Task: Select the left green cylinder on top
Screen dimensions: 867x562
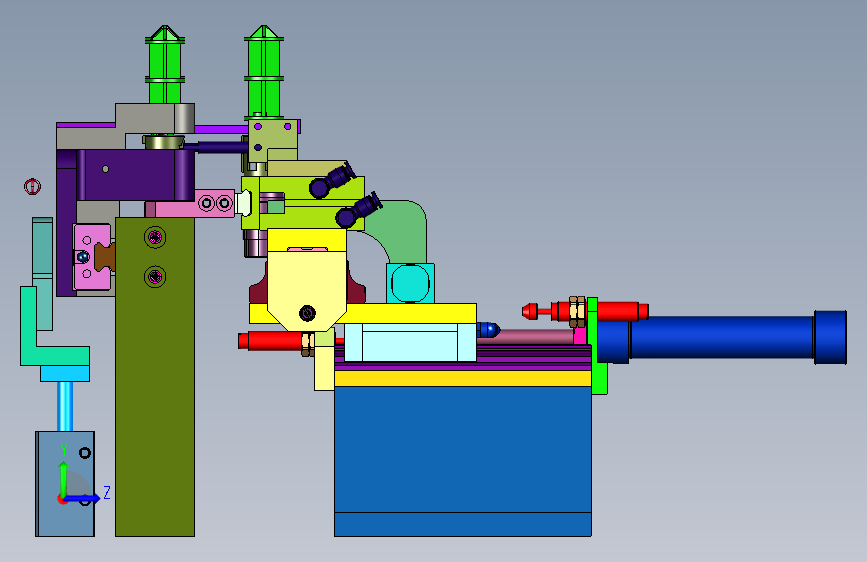Action: pos(165,65)
